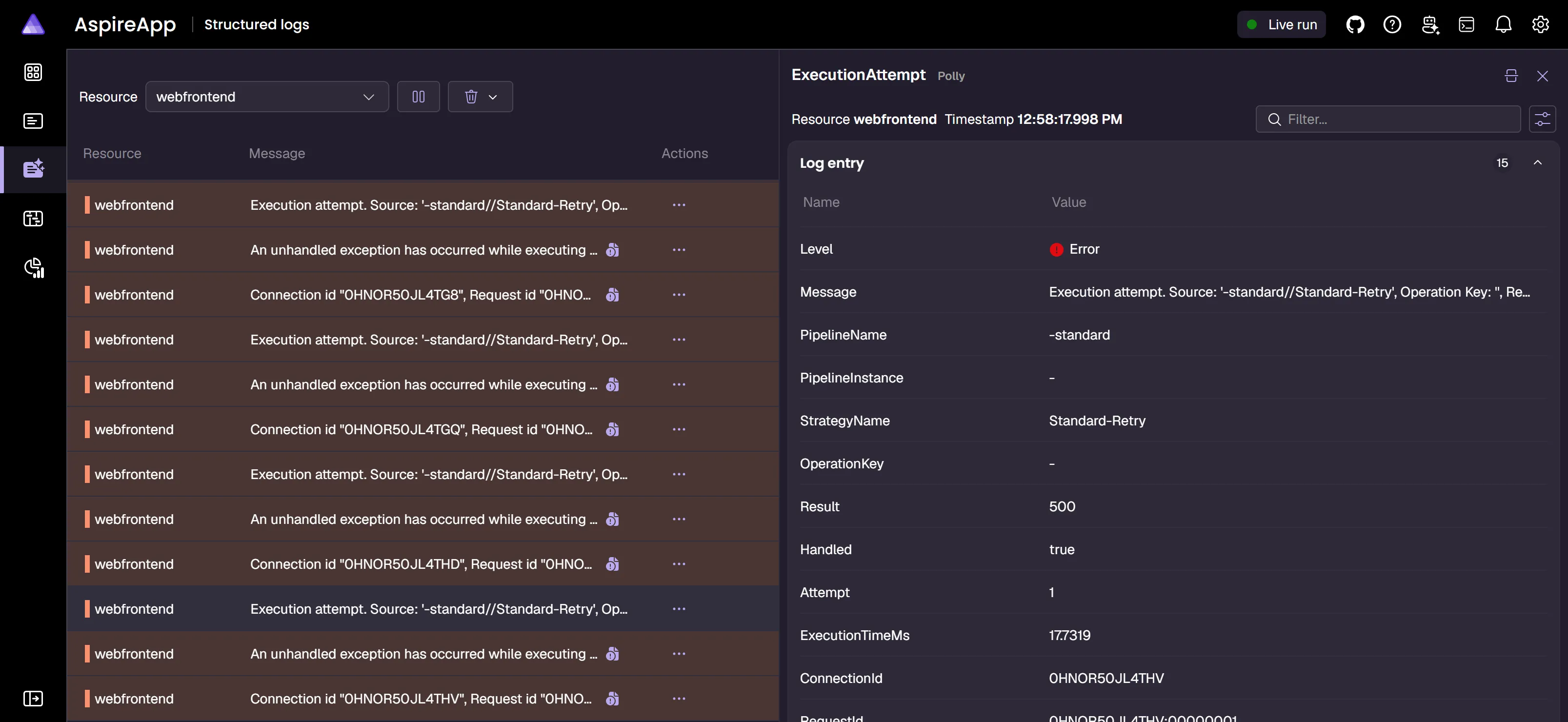
Task: Open the Help icon in header
Action: [x=1392, y=24]
